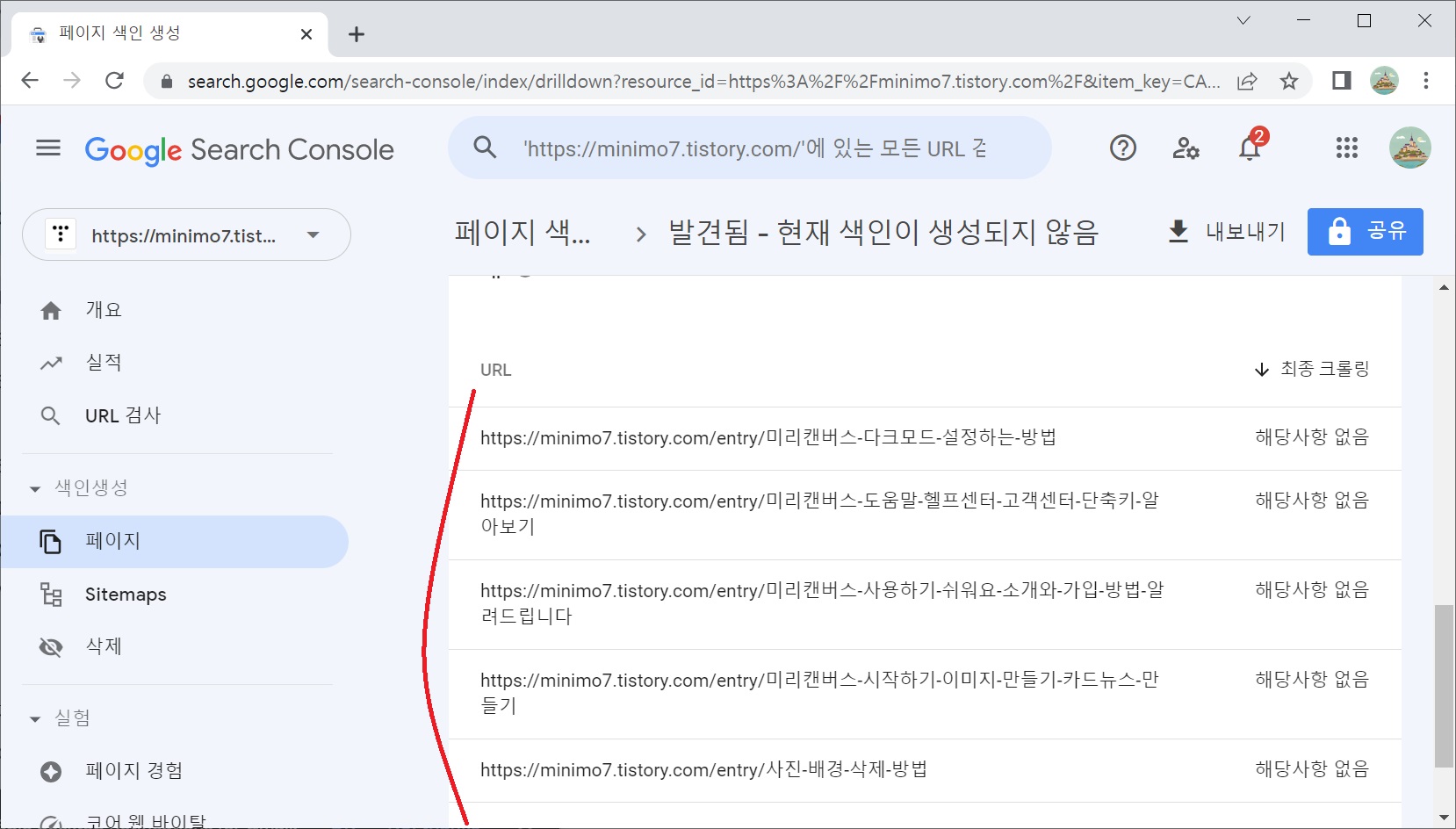Screen dimensions: 1456x829
Task: Open the Chrome profile avatar
Action: 1384,81
